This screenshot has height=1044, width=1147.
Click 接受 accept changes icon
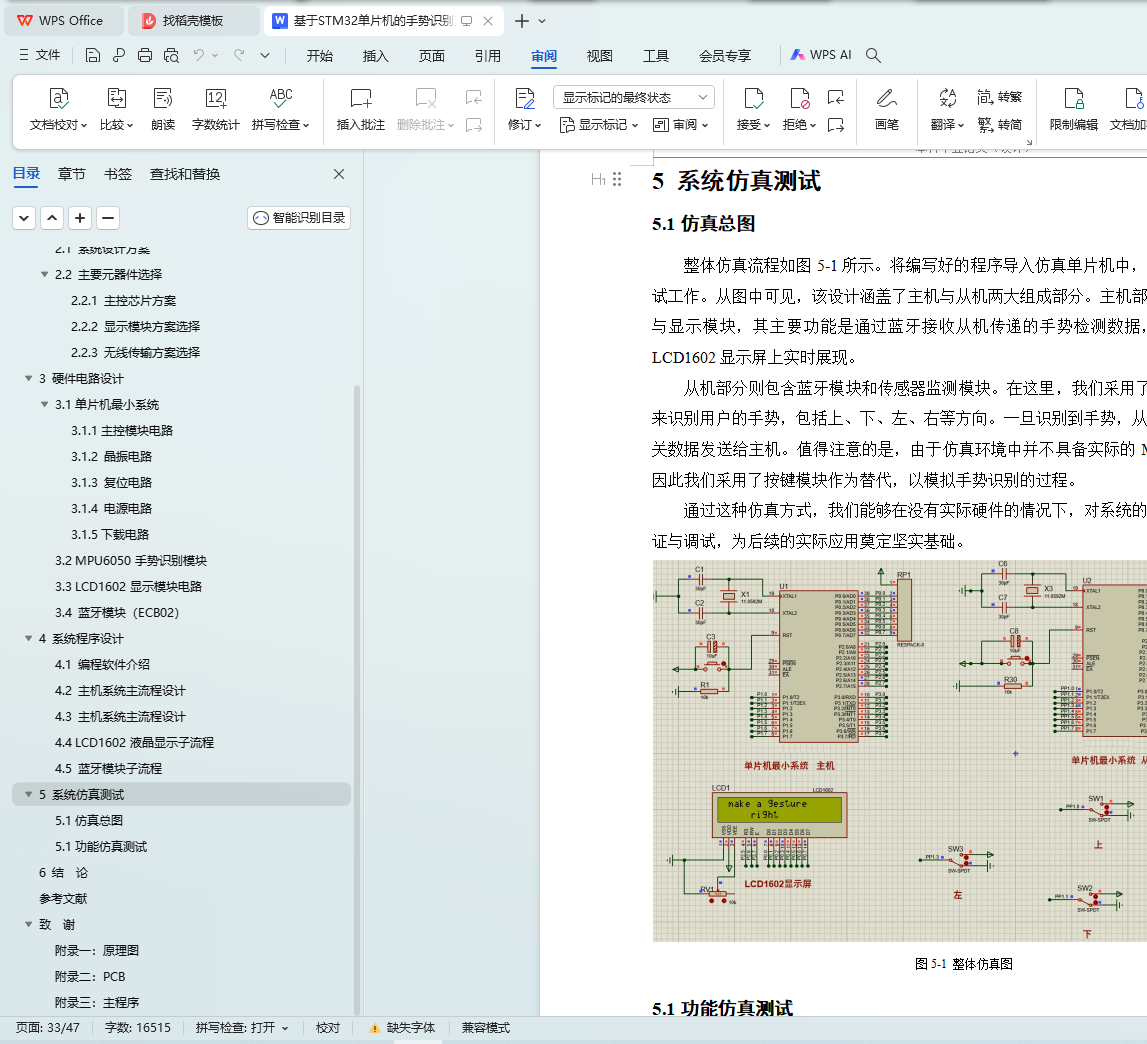click(753, 109)
